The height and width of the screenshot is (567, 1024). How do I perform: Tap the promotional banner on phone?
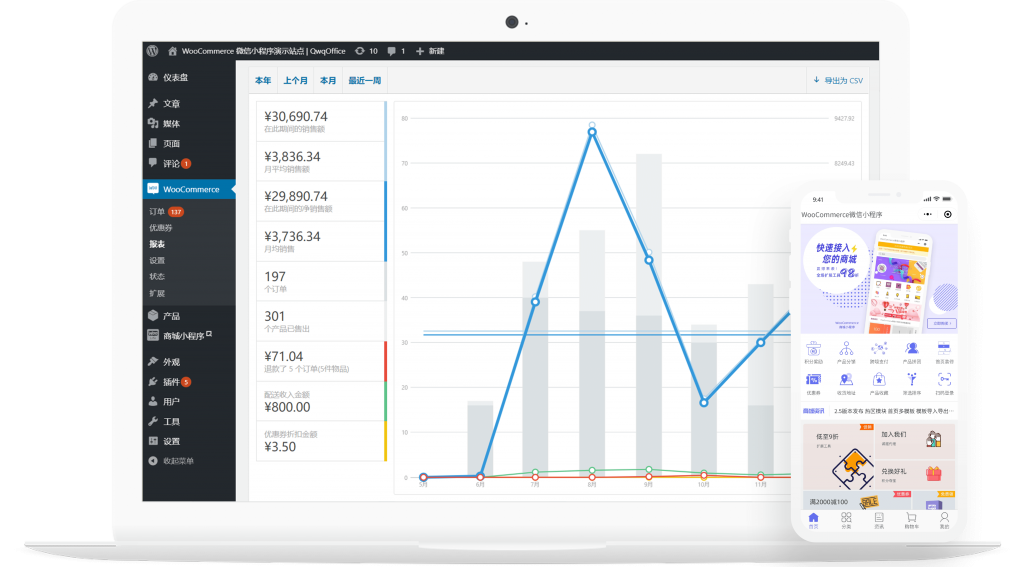(879, 278)
